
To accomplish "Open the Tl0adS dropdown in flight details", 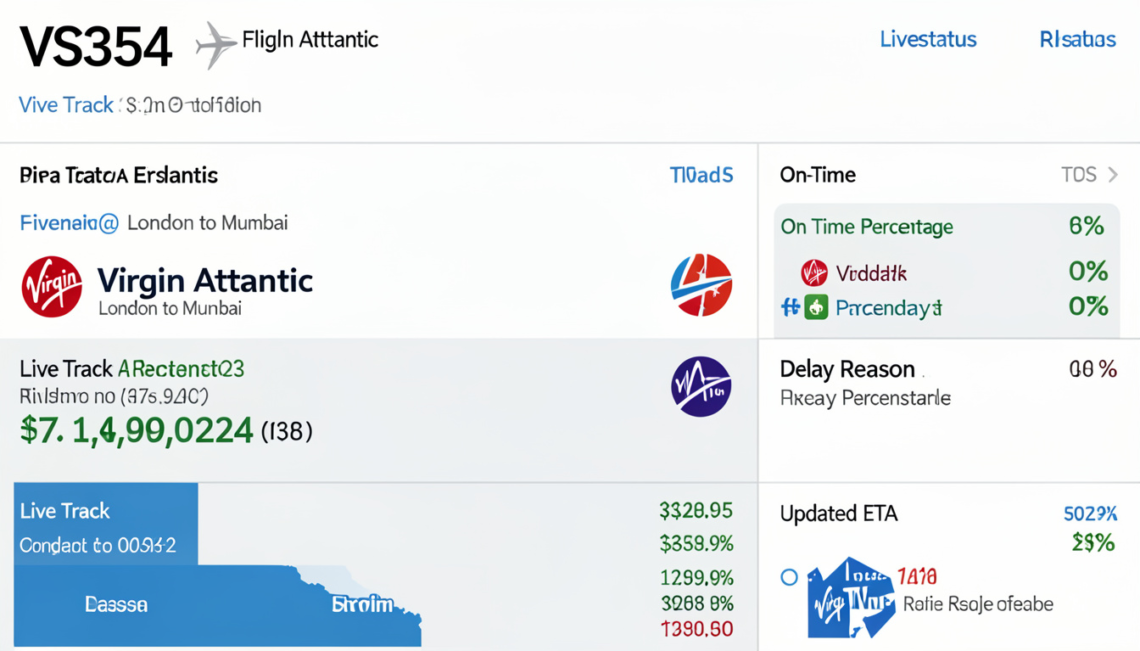I will click(x=701, y=174).
